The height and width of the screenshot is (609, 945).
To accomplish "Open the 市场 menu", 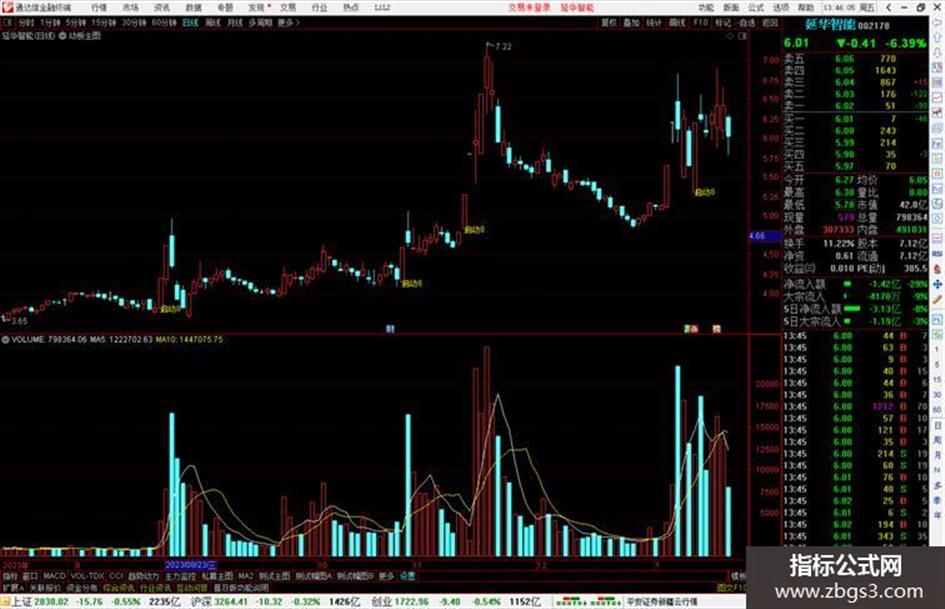I will pyautogui.click(x=131, y=7).
